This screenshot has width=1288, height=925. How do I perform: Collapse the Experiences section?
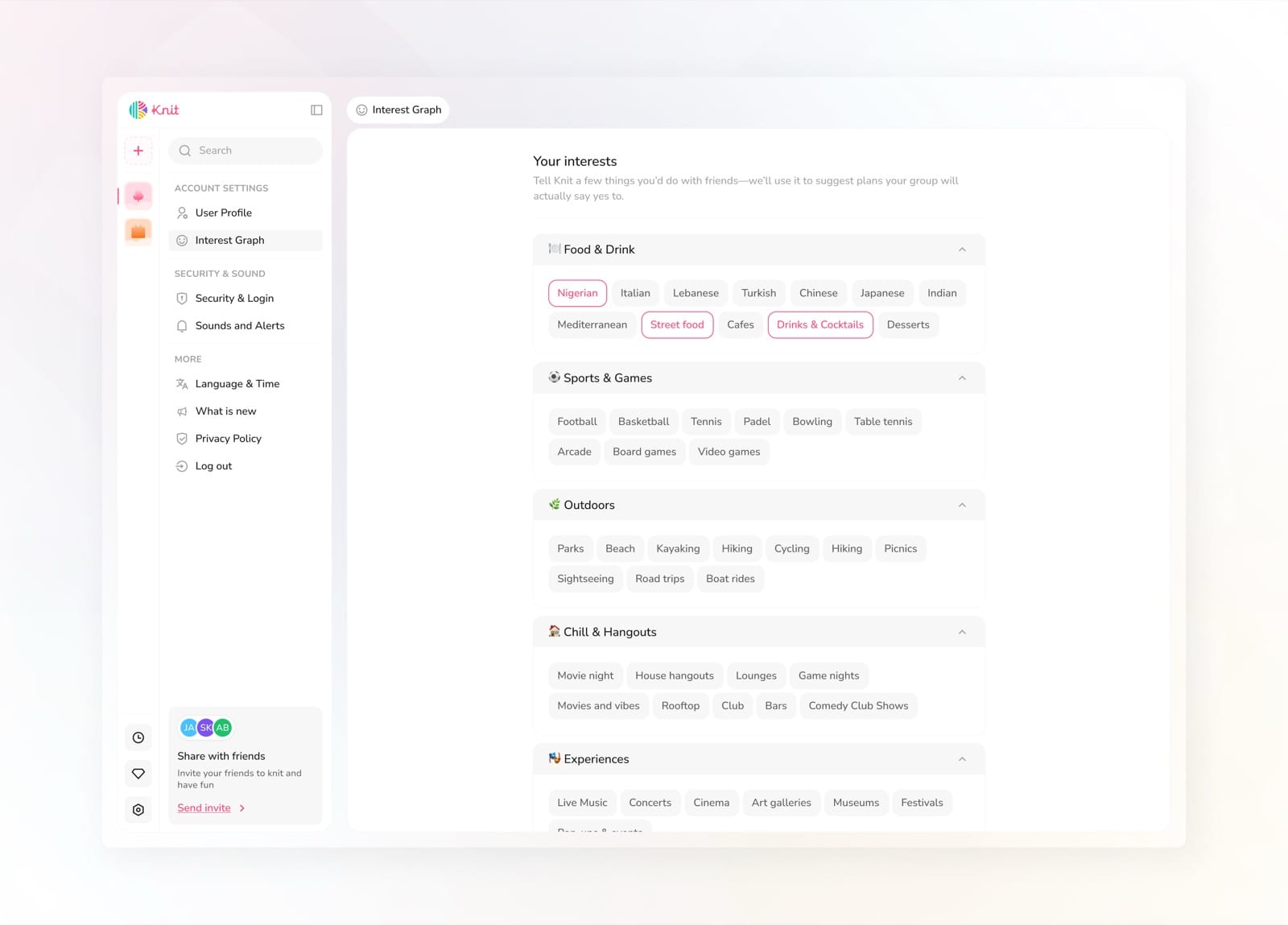coord(962,759)
